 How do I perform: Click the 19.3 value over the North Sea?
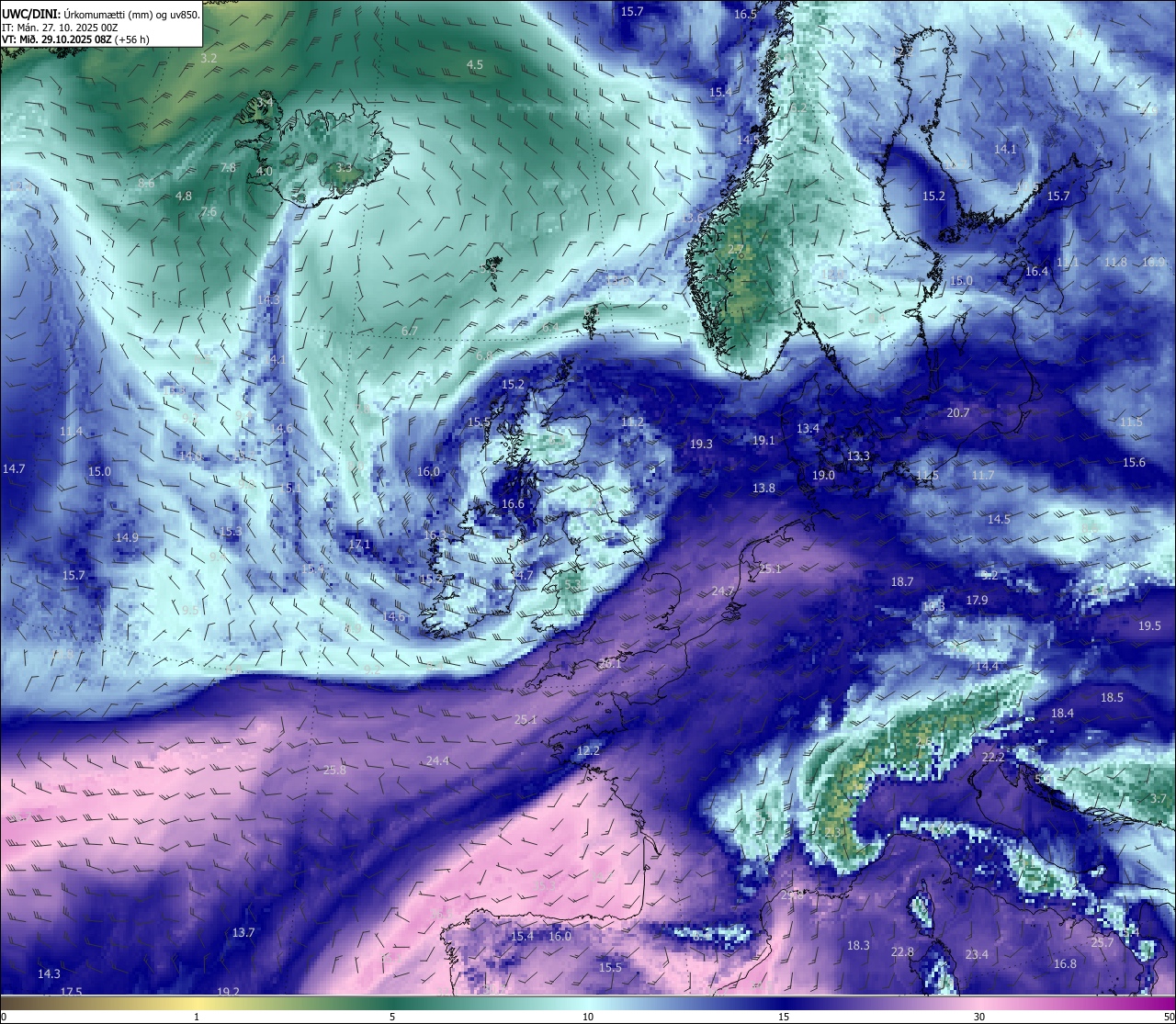(x=701, y=444)
